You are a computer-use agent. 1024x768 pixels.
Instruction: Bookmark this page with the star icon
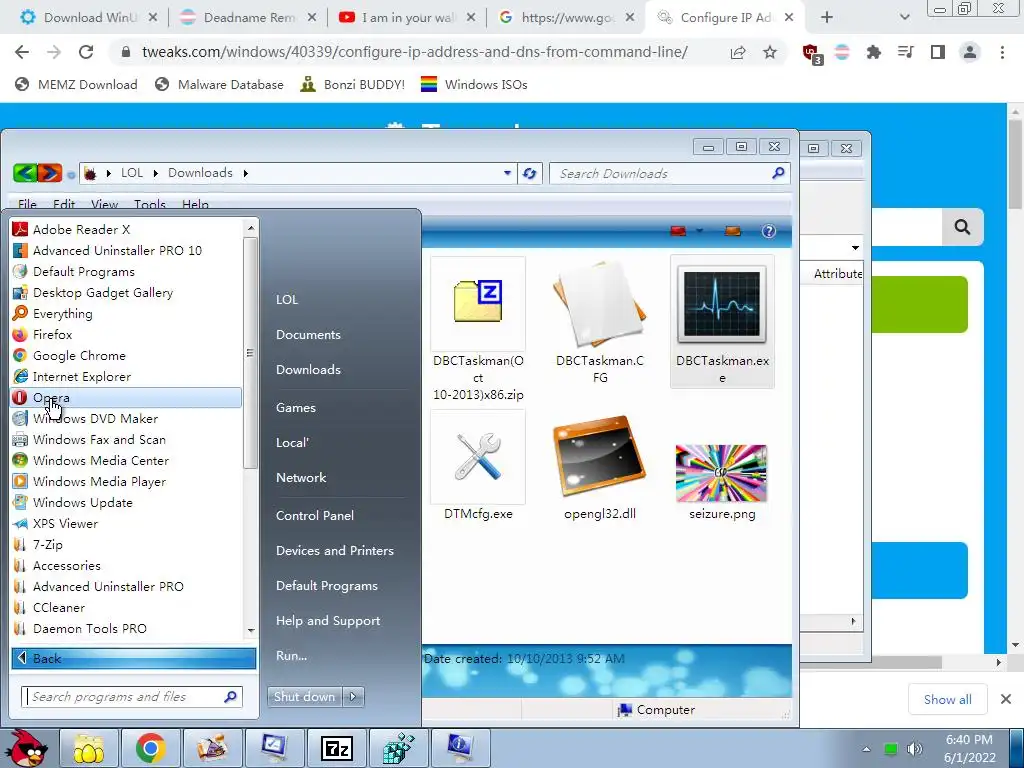770,52
